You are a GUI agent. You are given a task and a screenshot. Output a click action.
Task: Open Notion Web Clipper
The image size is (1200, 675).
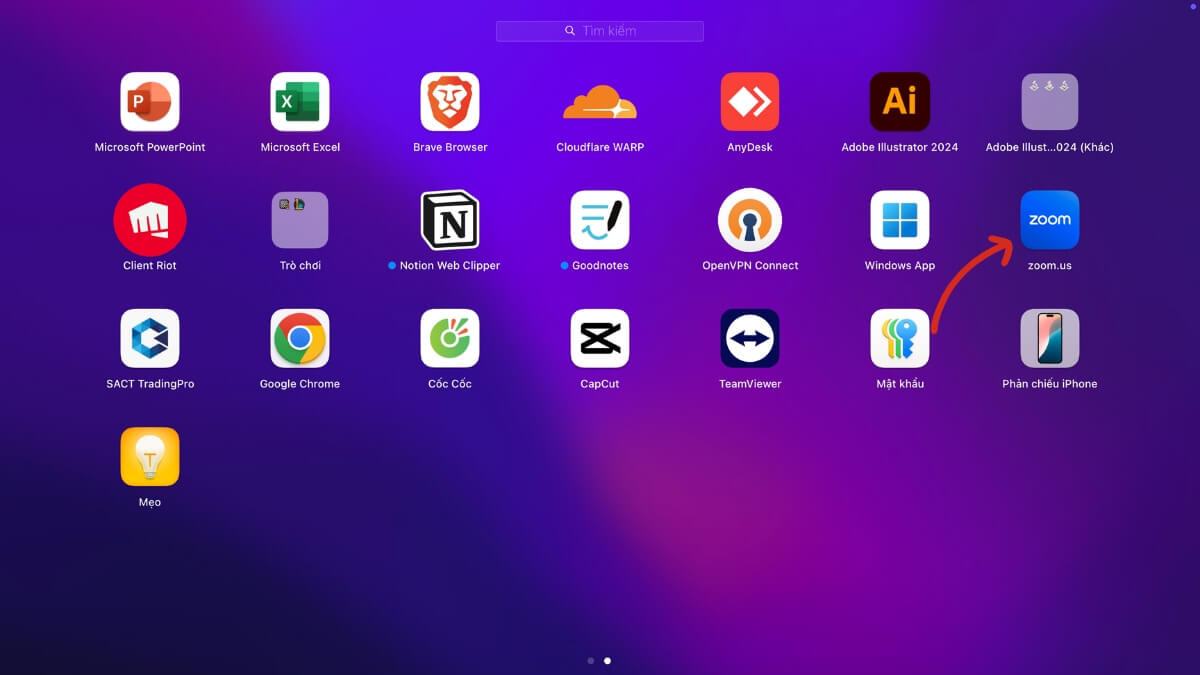[450, 220]
